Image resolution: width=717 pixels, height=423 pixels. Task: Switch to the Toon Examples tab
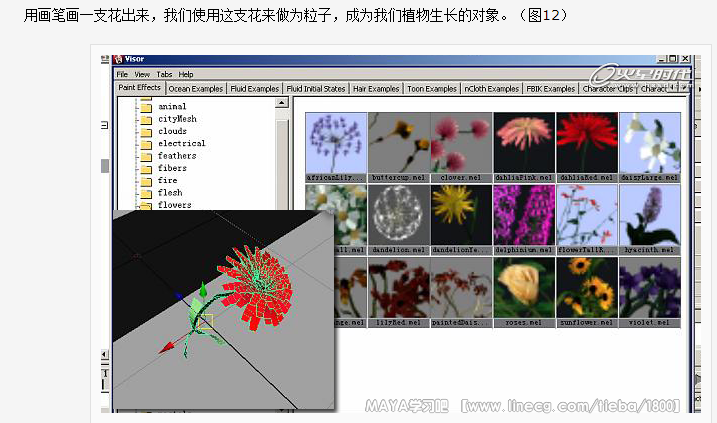pyautogui.click(x=432, y=89)
